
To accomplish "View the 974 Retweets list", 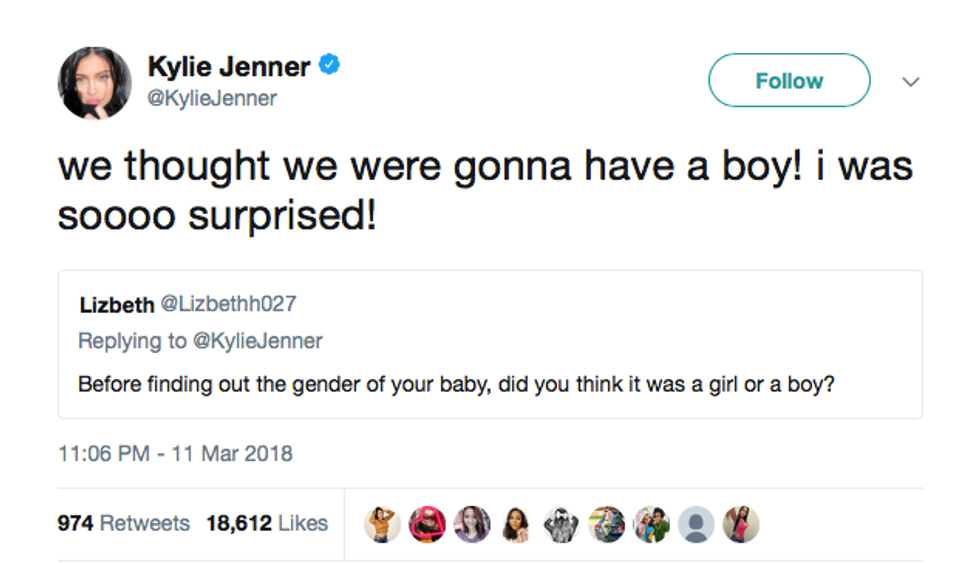I will tap(123, 523).
